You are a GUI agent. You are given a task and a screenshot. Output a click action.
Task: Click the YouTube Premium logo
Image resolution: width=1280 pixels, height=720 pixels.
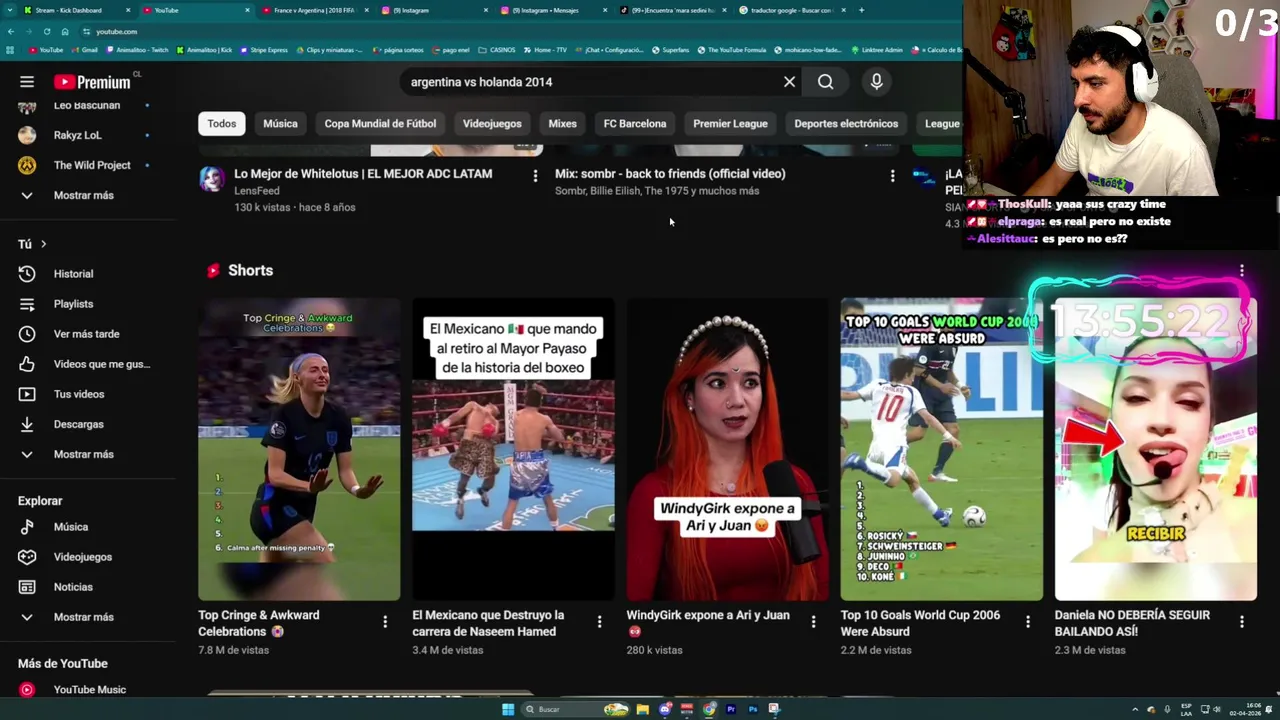(92, 82)
